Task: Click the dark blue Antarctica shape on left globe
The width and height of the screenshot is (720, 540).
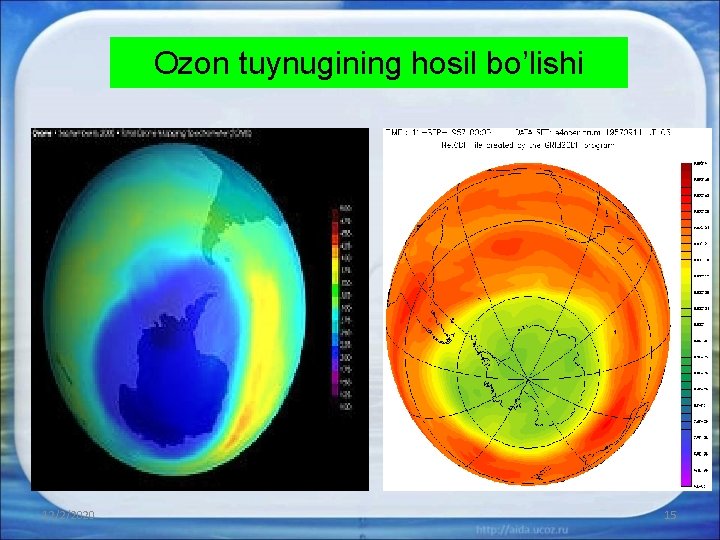Action: 174,377
